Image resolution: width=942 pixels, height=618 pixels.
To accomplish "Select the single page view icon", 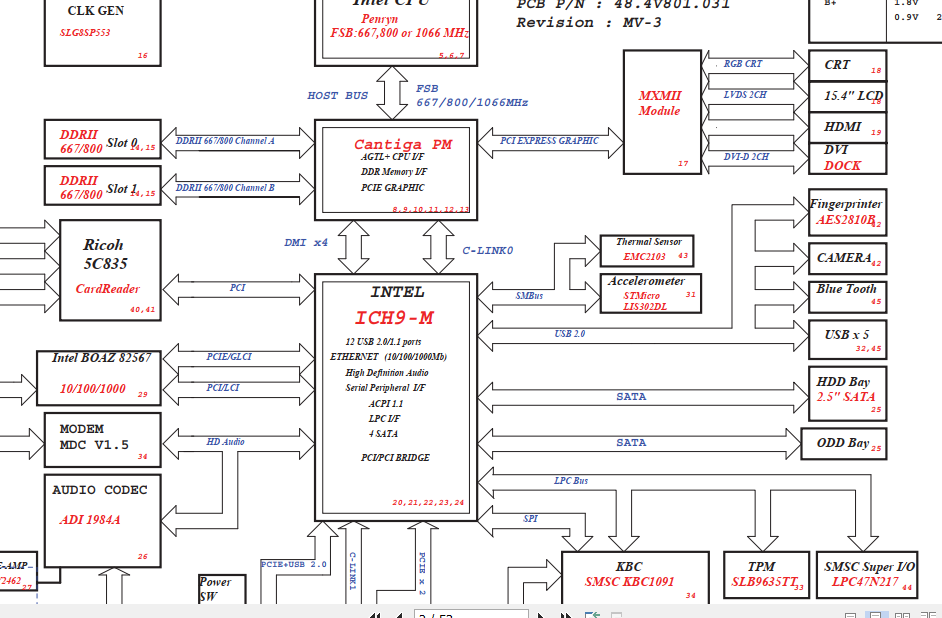I will (850, 614).
